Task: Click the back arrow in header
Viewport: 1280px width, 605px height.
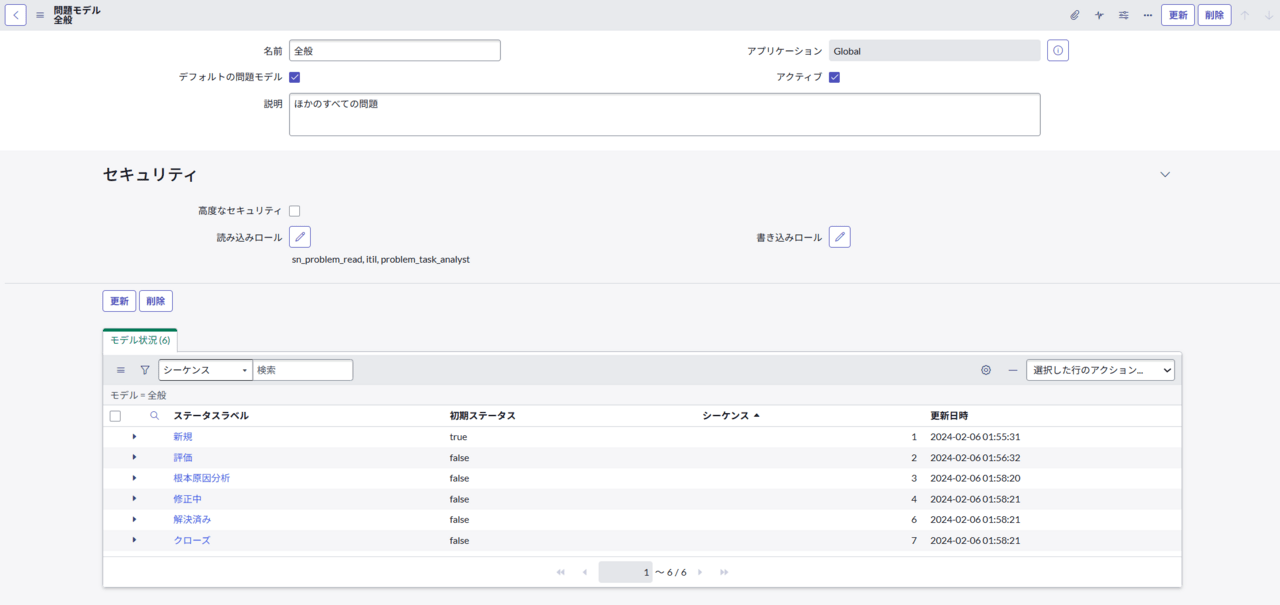Action: coord(17,15)
